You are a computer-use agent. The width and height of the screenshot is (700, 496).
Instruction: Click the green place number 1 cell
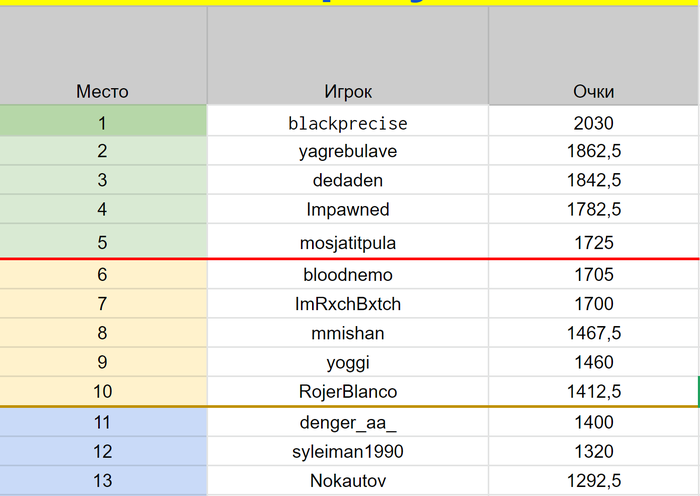click(103, 121)
